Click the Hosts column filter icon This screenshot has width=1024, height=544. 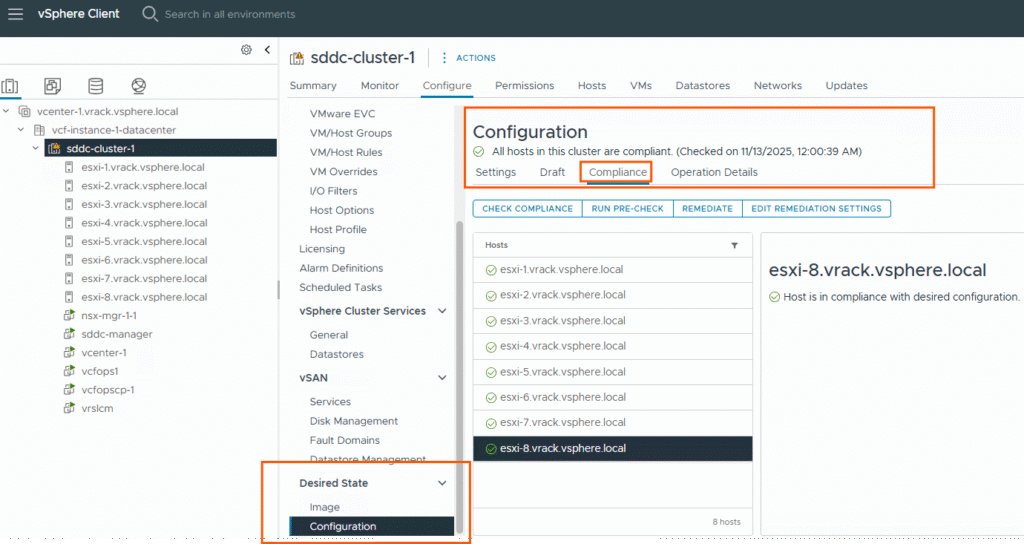[735, 245]
